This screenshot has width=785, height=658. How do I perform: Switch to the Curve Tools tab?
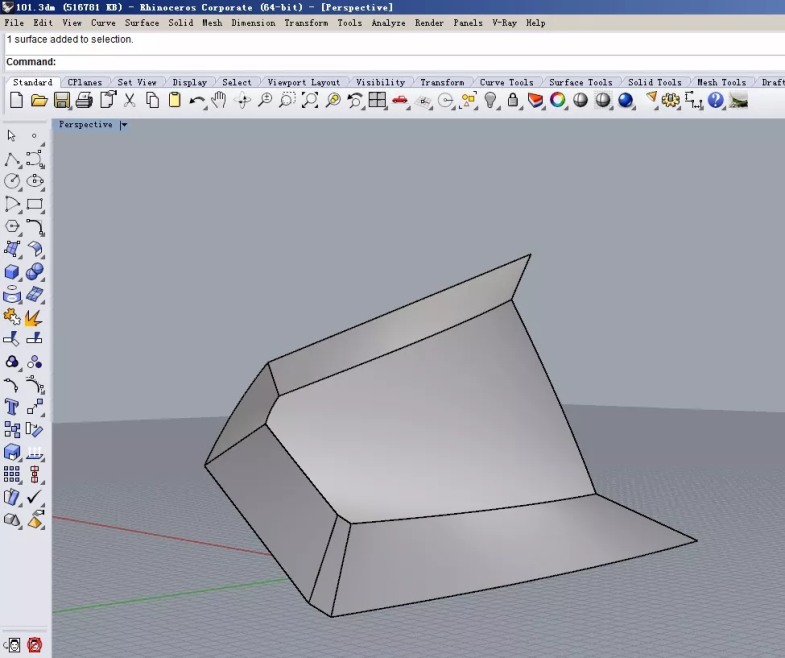506,82
